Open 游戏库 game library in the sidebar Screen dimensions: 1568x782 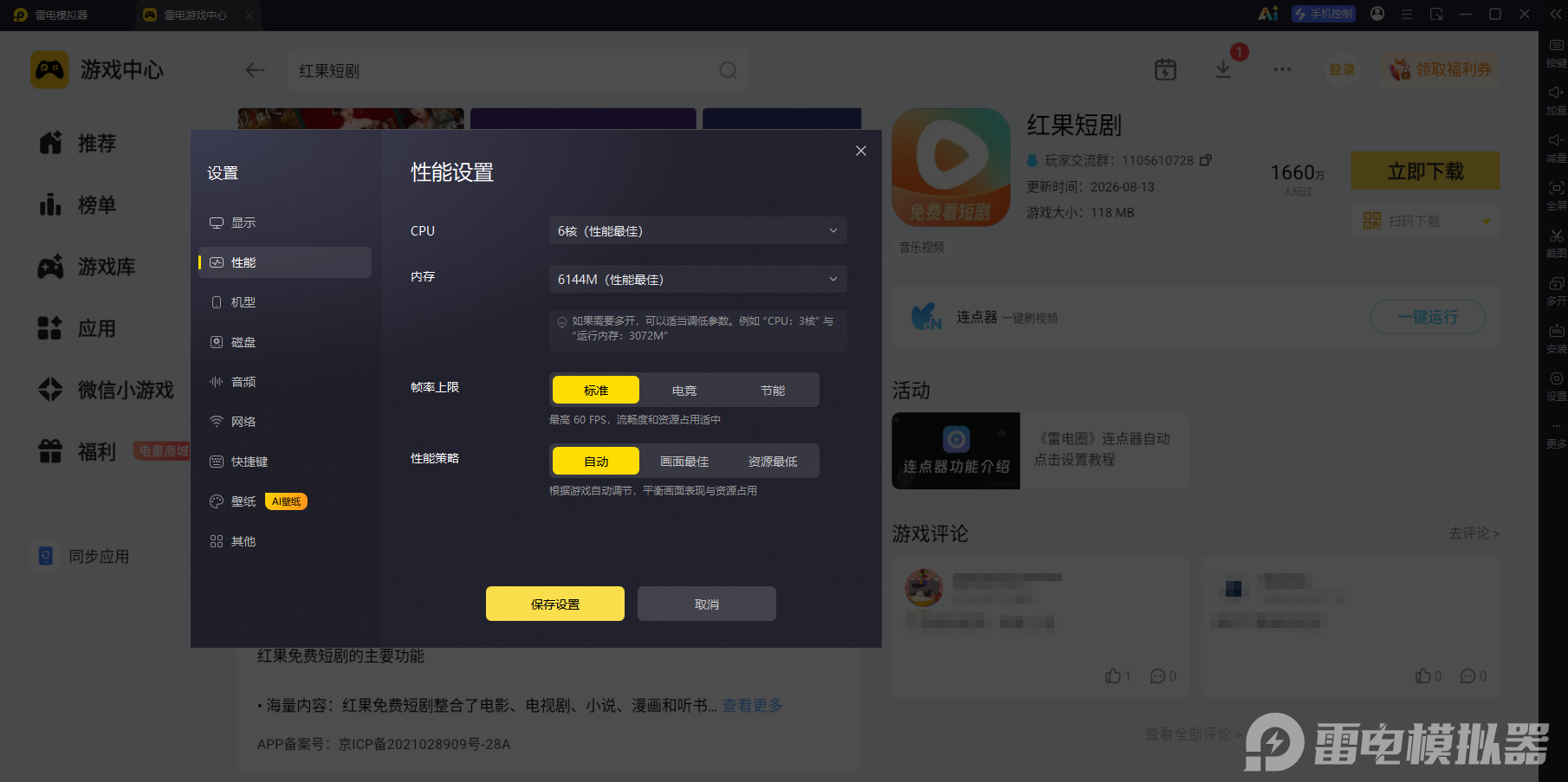(x=87, y=267)
